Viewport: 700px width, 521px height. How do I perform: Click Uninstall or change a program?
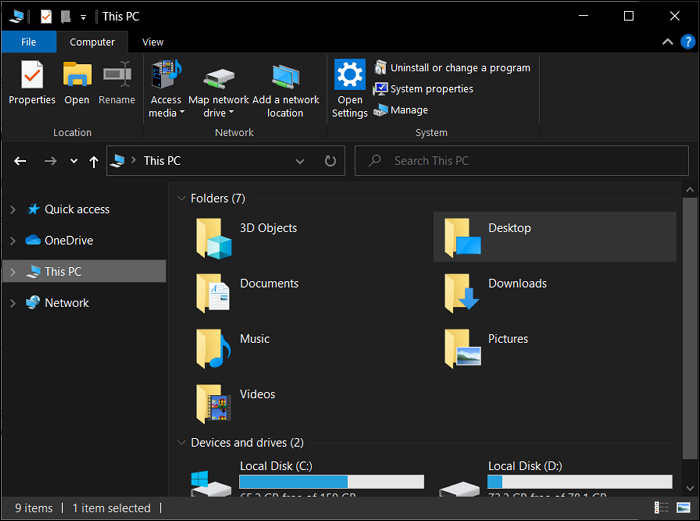(452, 68)
